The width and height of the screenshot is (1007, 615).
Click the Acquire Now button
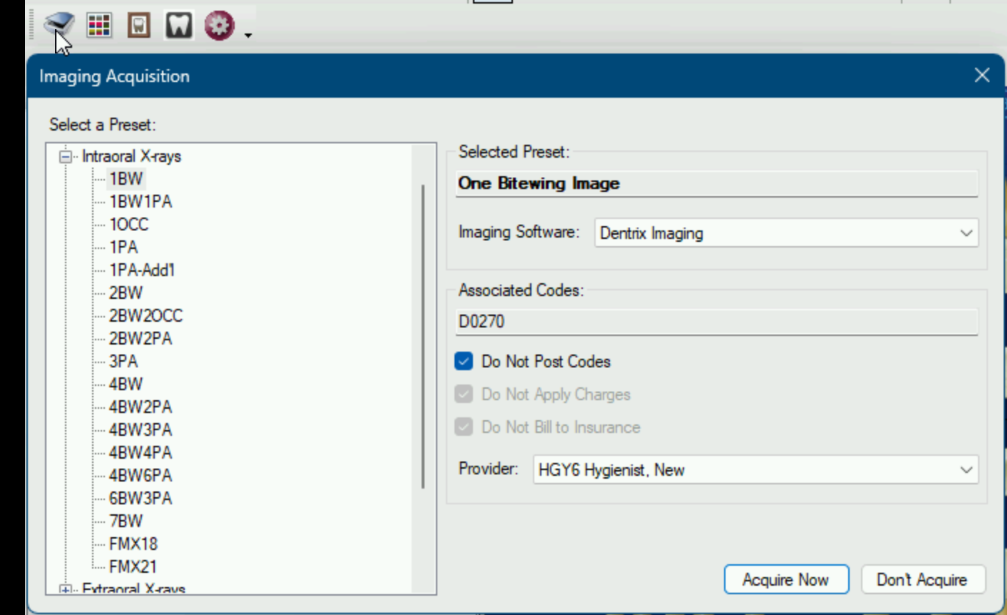pos(786,580)
